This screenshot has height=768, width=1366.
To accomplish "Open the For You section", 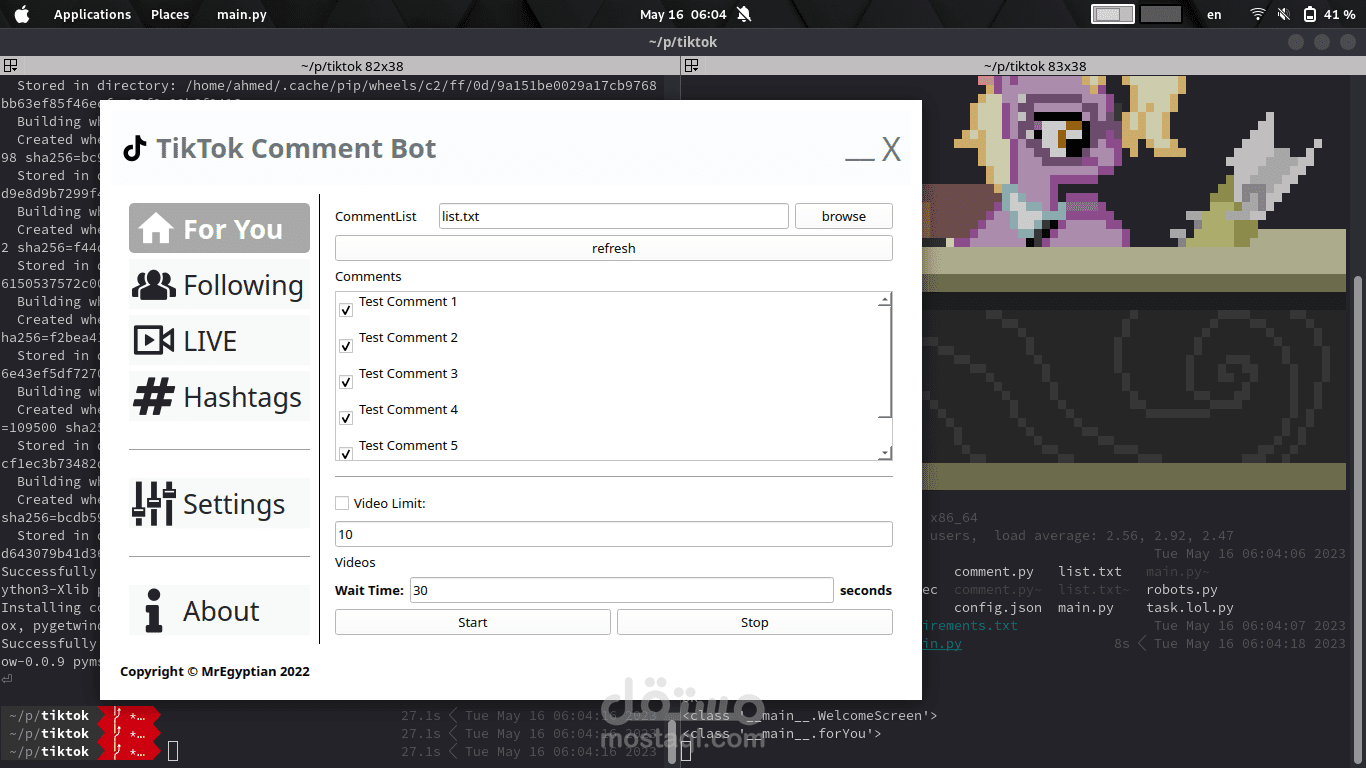I will 219,229.
